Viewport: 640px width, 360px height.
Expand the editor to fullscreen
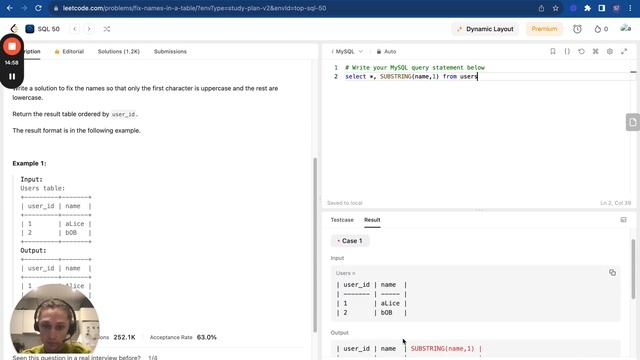tap(624, 51)
